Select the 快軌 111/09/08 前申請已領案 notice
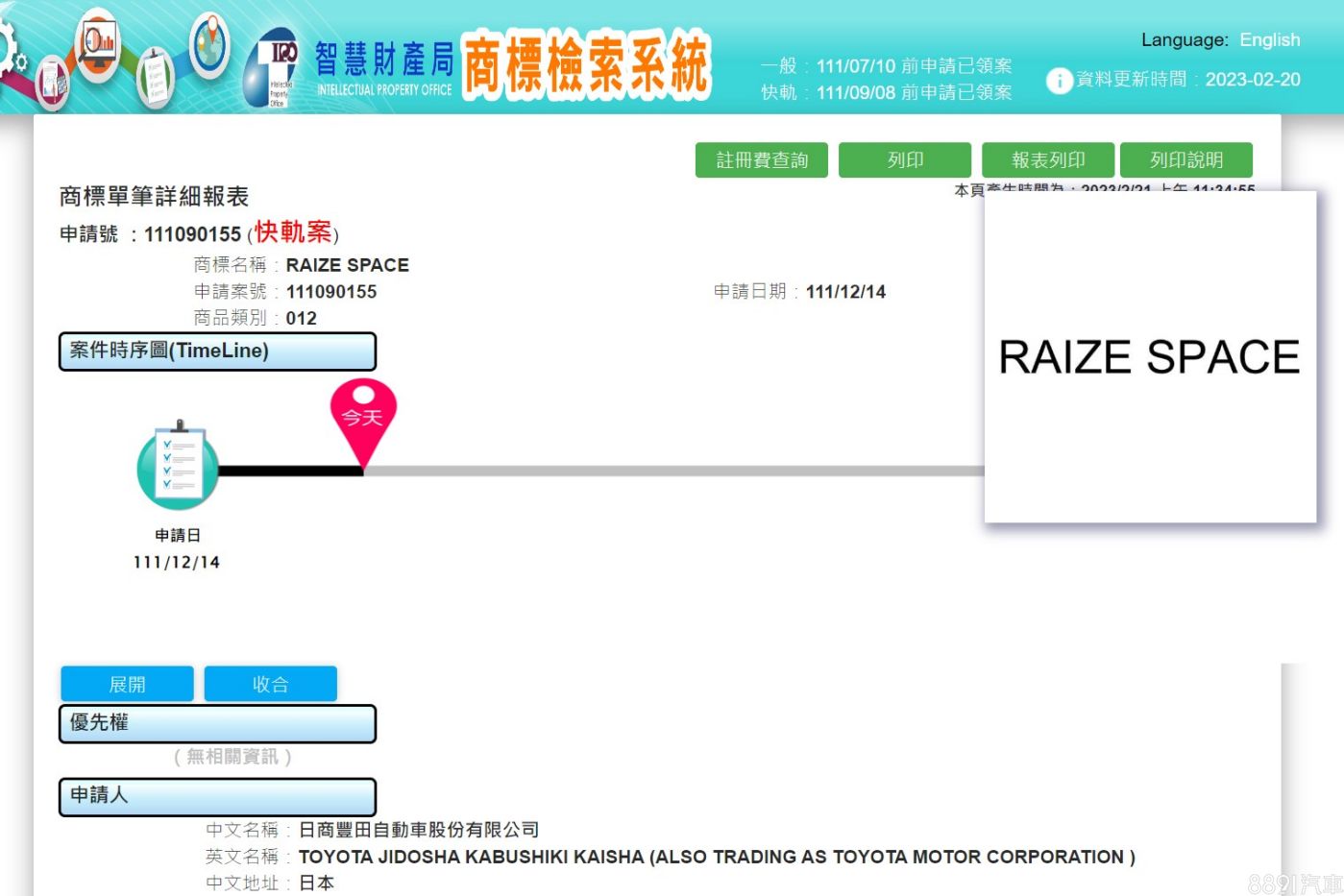This screenshot has width=1344, height=896. pos(887,92)
